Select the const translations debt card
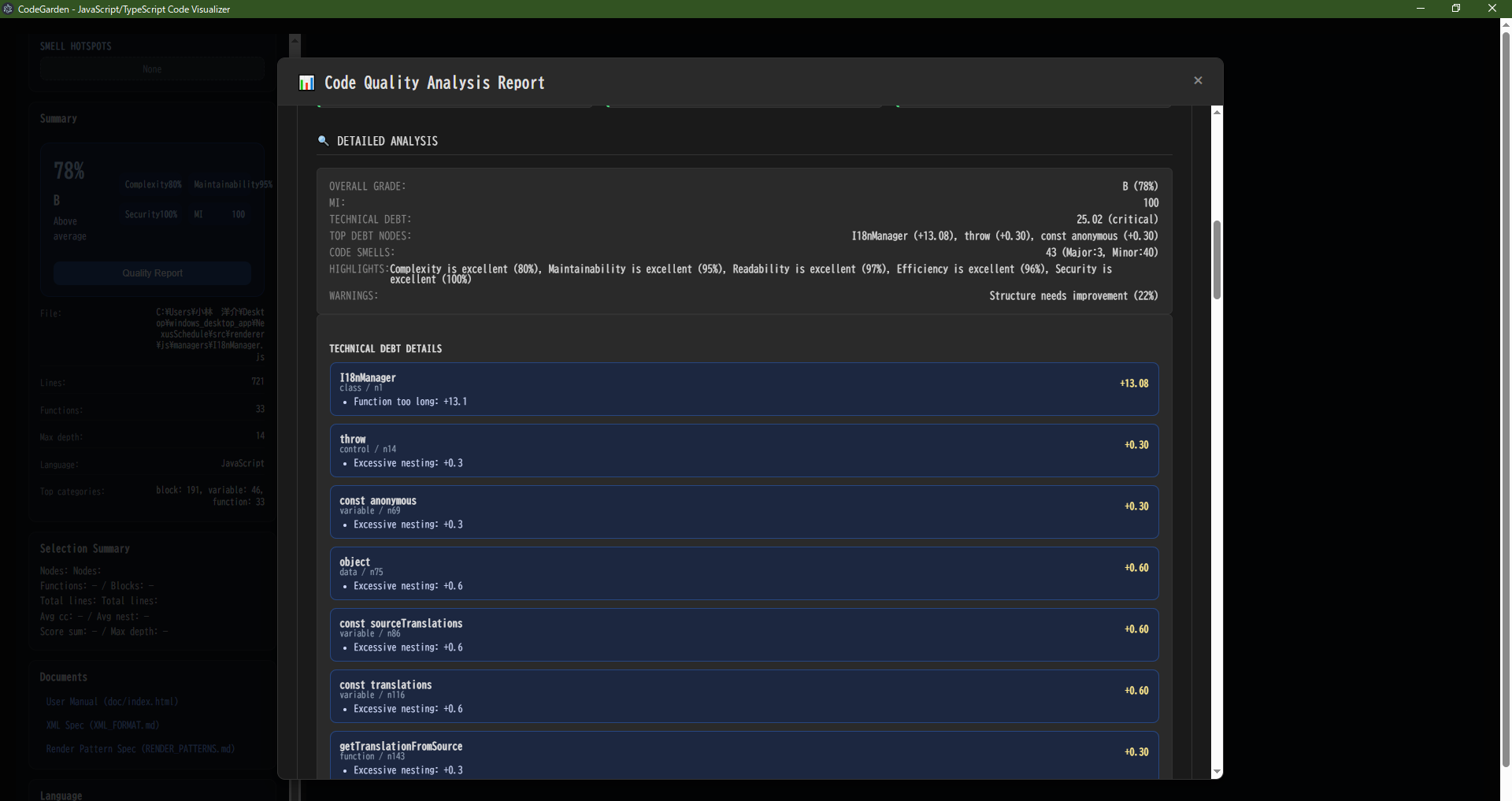The width and height of the screenshot is (1512, 801). point(743,696)
